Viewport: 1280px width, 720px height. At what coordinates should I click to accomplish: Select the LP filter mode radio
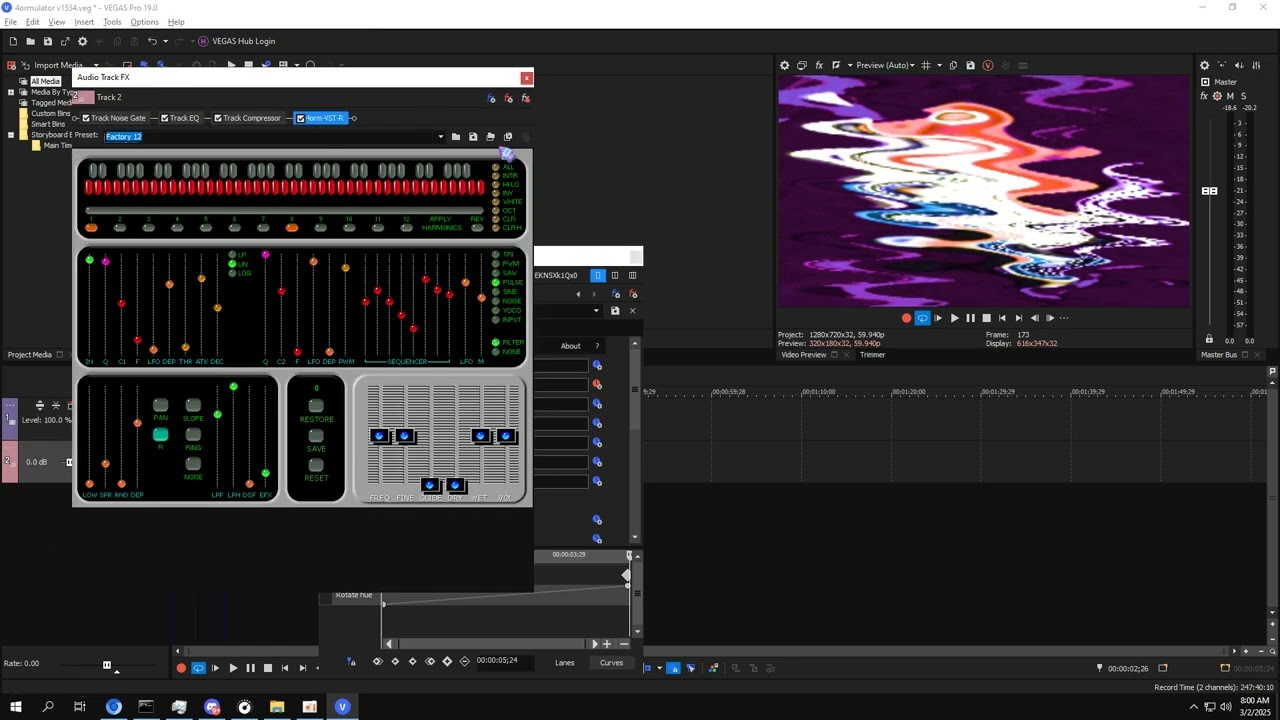233,255
